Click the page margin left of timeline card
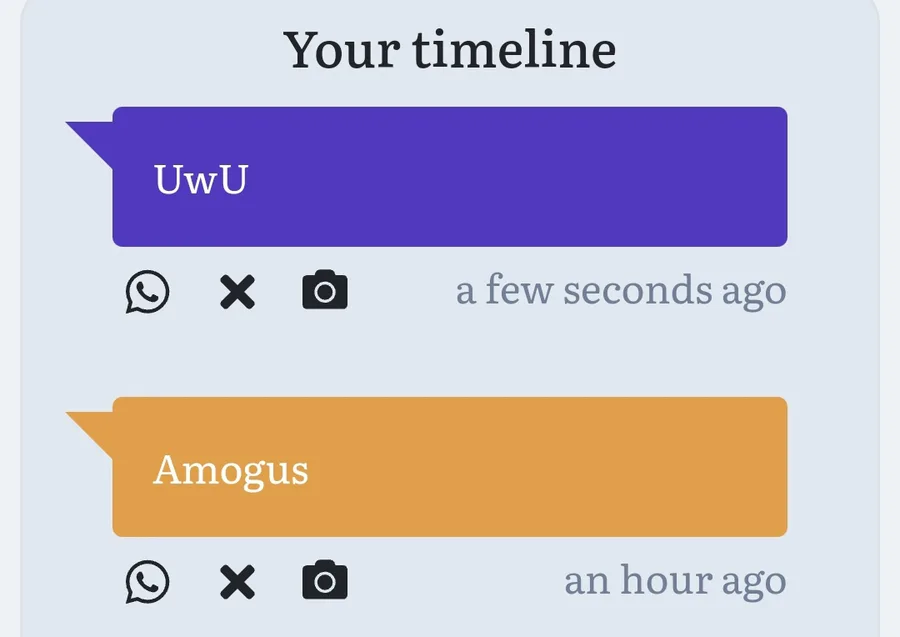Viewport: 900px width, 637px height. click(x=9, y=318)
